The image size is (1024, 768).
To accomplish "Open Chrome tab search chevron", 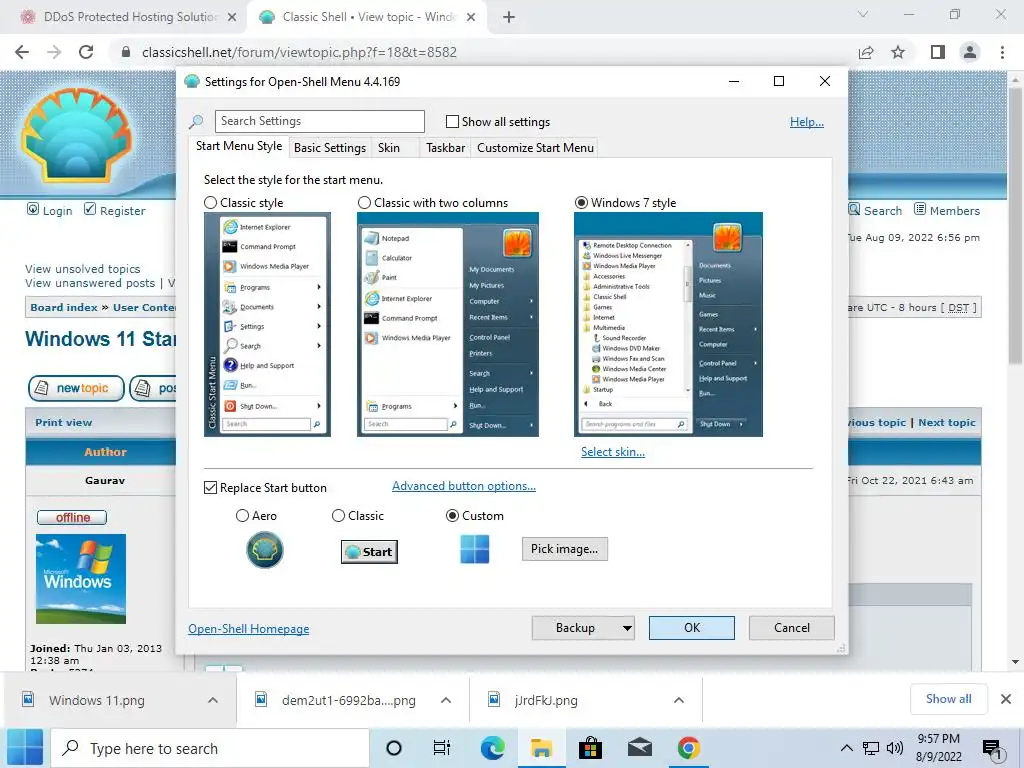I will click(x=863, y=14).
